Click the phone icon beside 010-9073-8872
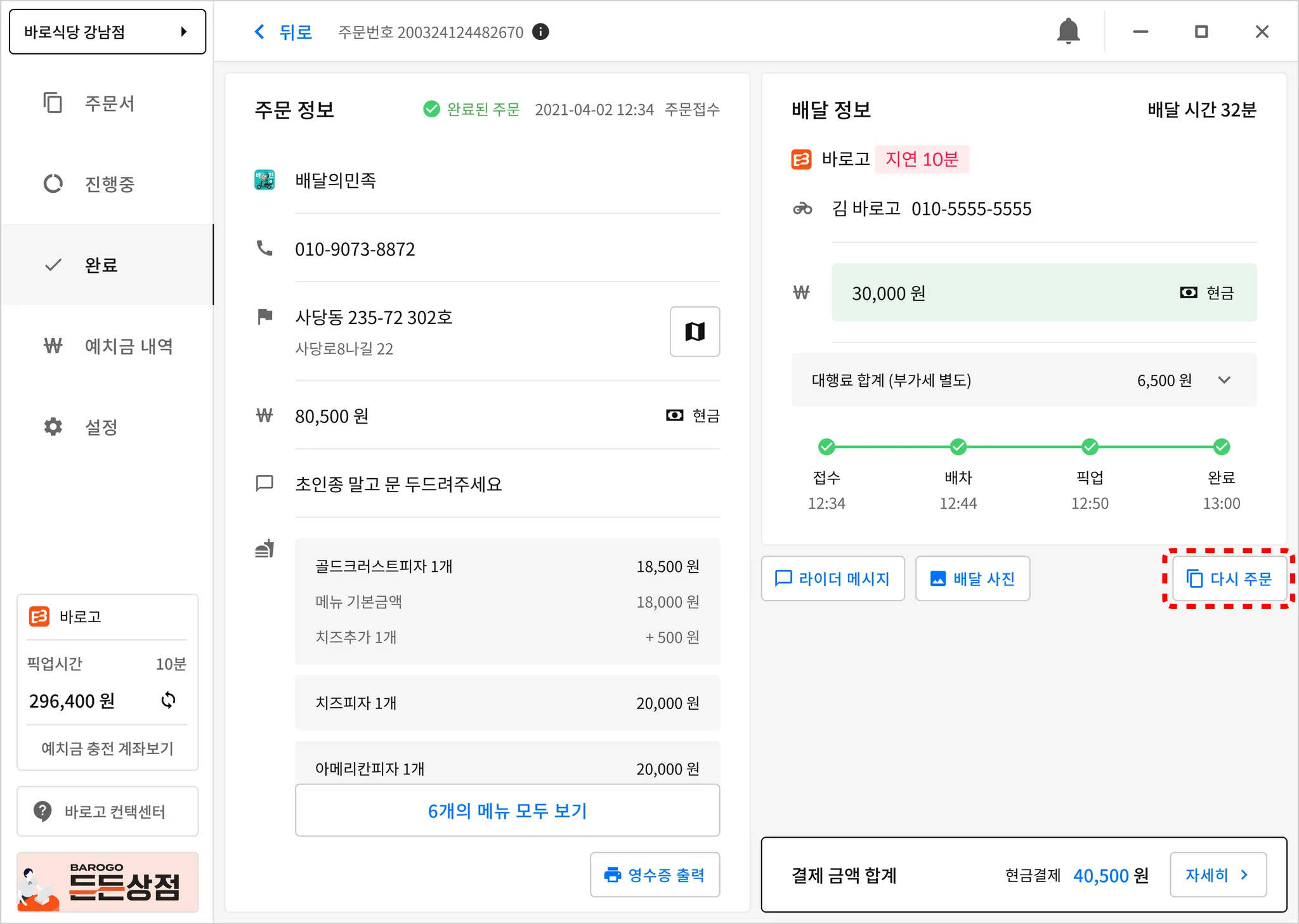1299x924 pixels. pyautogui.click(x=264, y=249)
